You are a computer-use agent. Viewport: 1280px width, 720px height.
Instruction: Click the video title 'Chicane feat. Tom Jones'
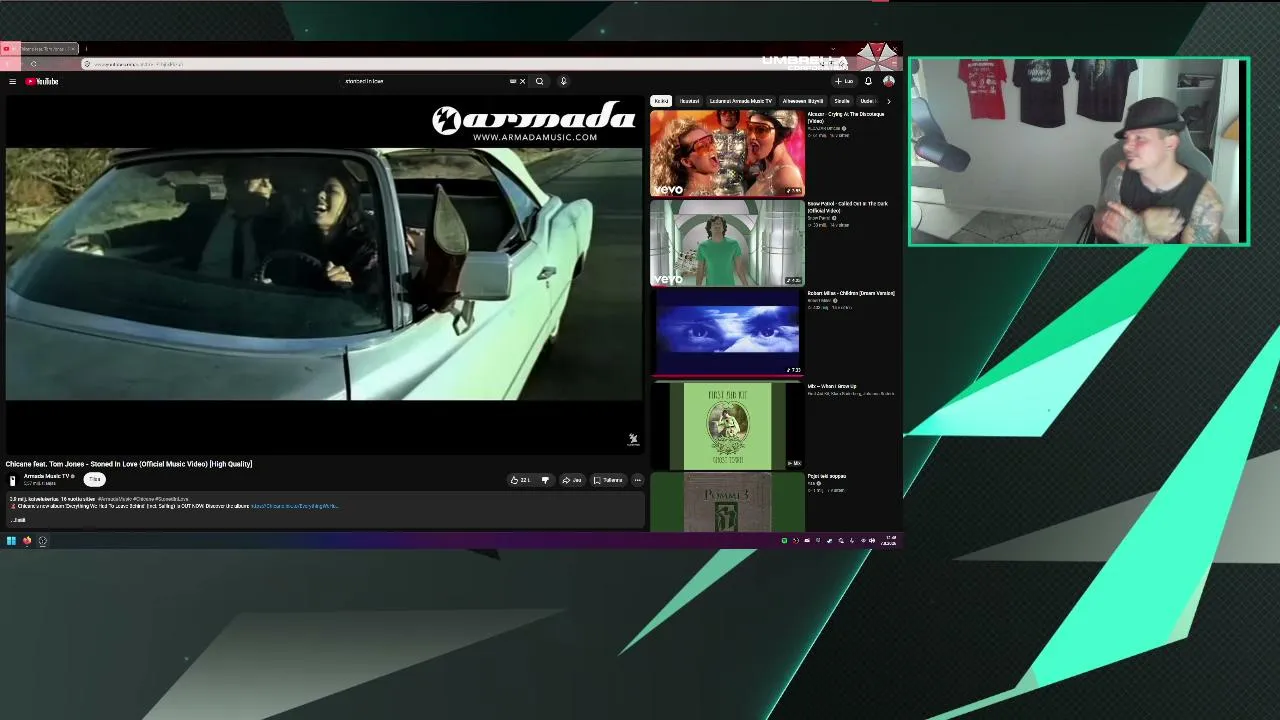click(129, 464)
